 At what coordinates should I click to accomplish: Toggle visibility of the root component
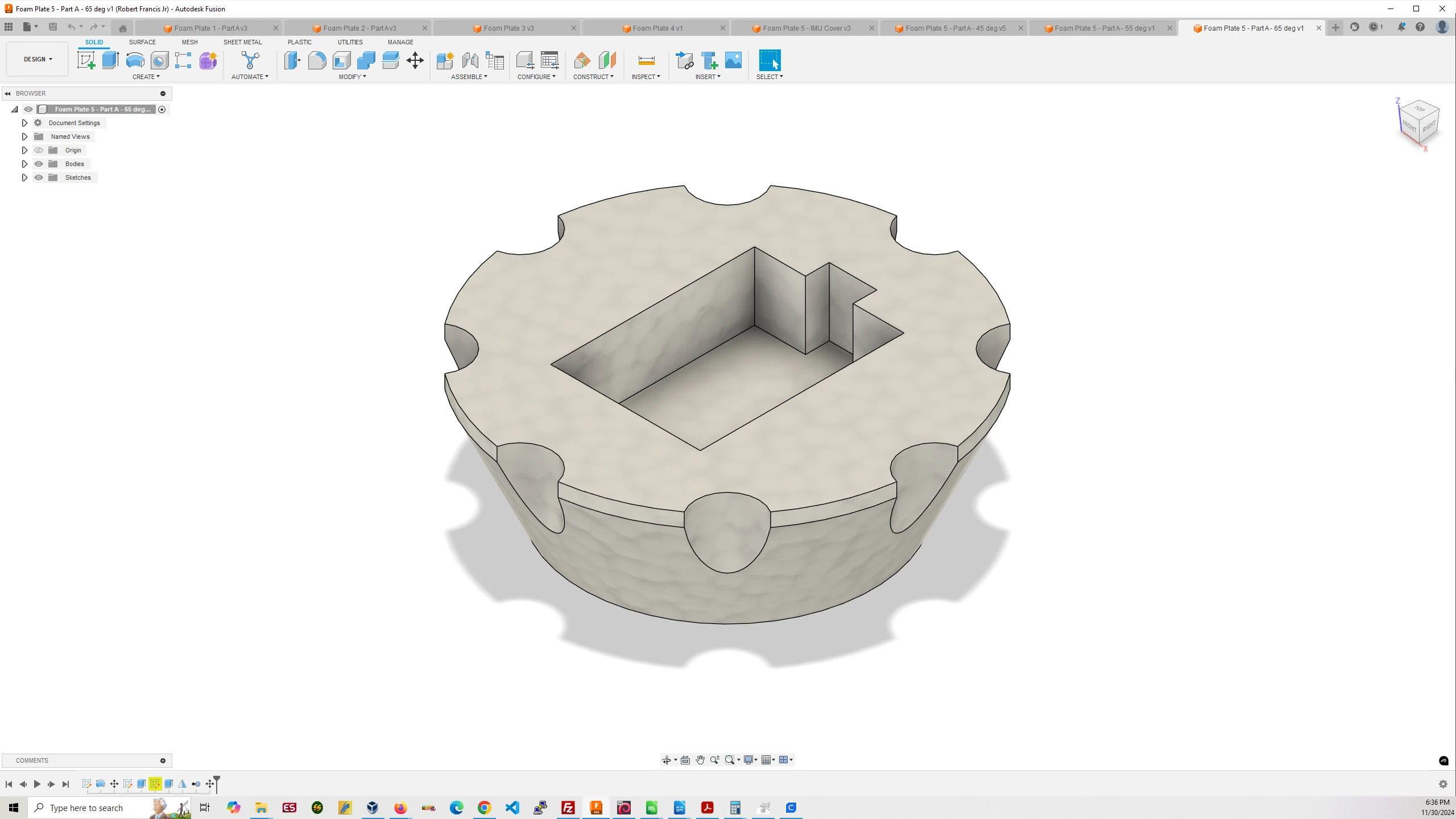click(28, 109)
